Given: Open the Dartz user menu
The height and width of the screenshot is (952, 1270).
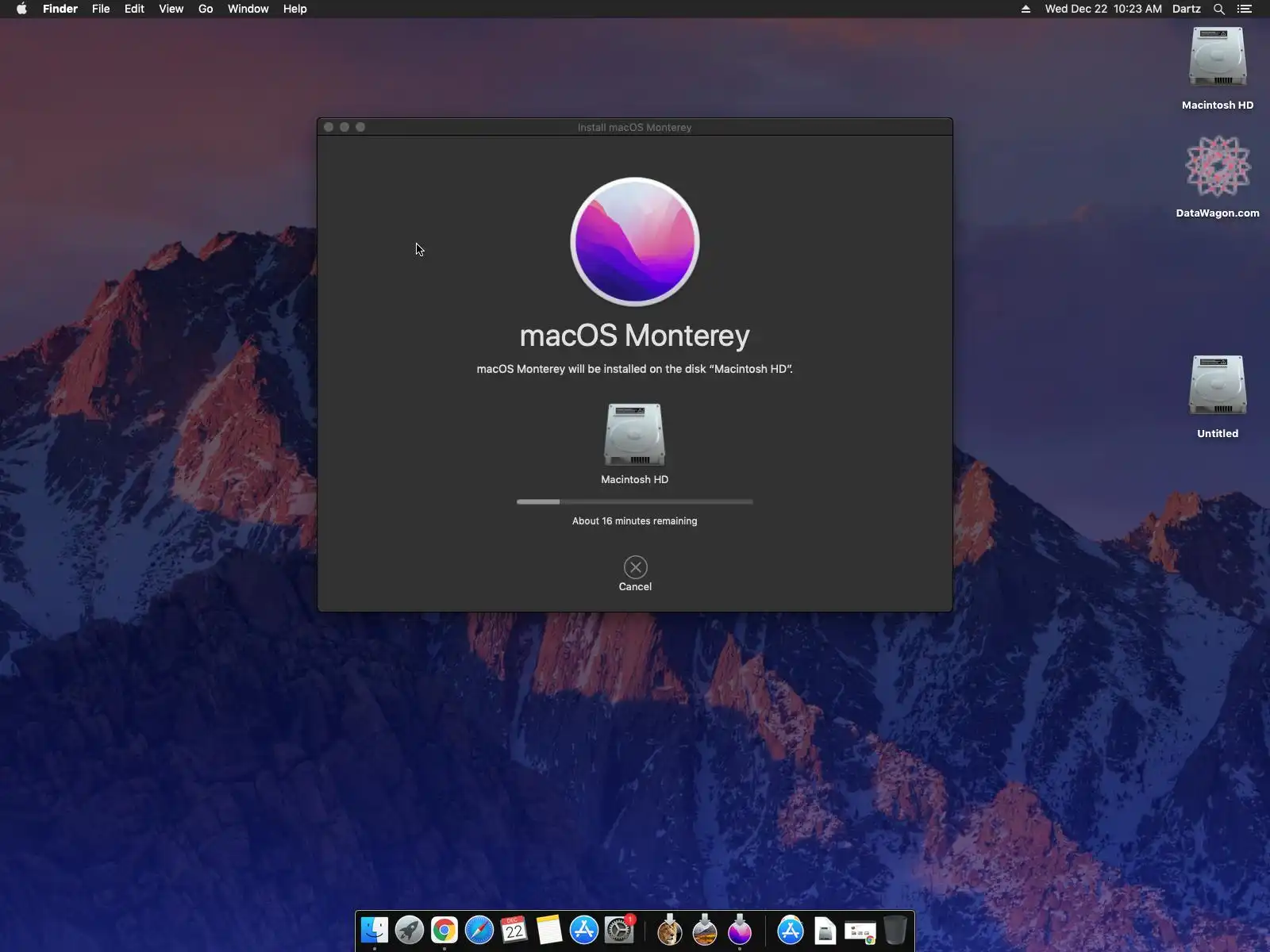Looking at the screenshot, I should coord(1187,9).
